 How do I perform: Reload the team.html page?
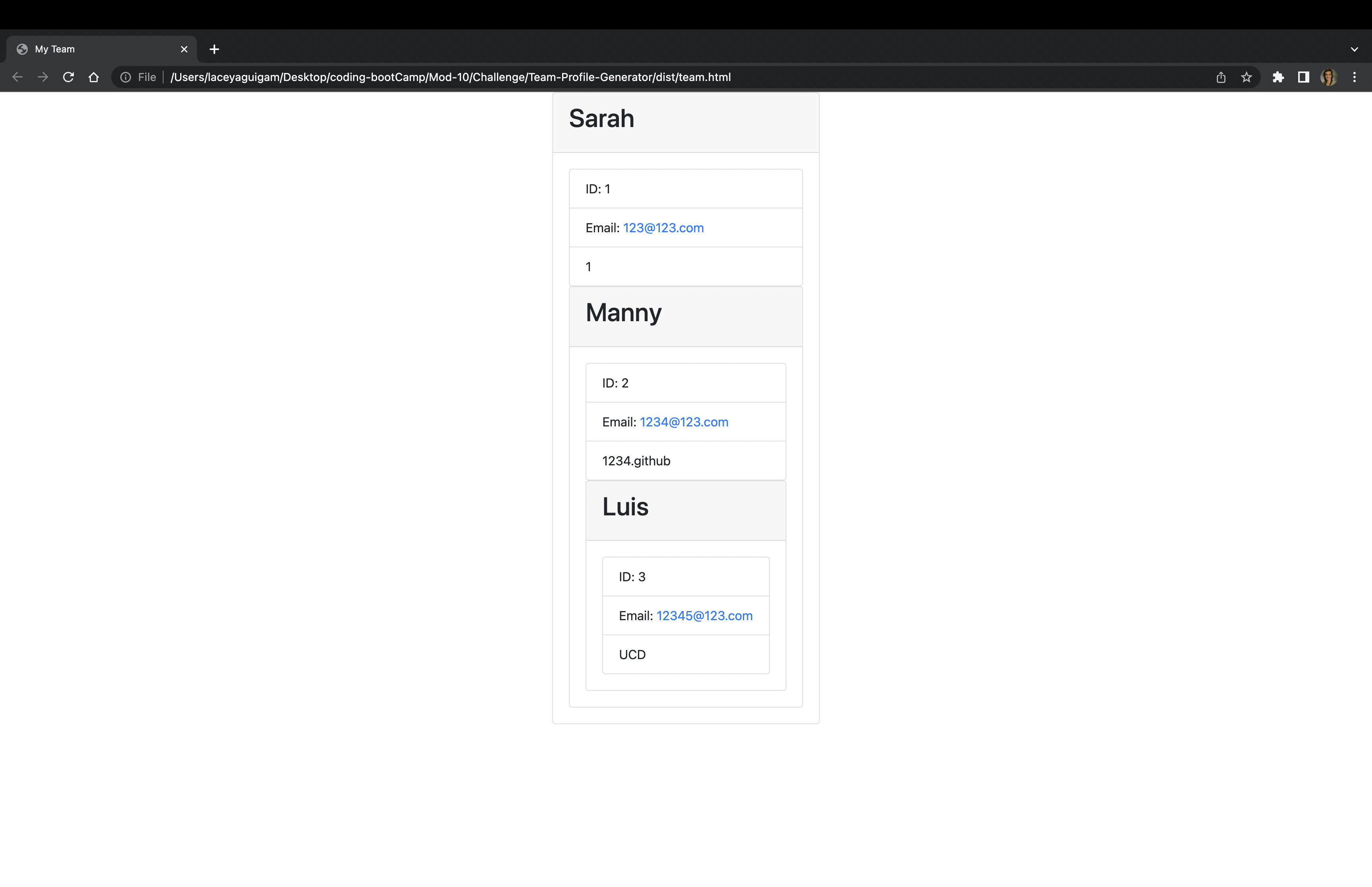(x=69, y=77)
